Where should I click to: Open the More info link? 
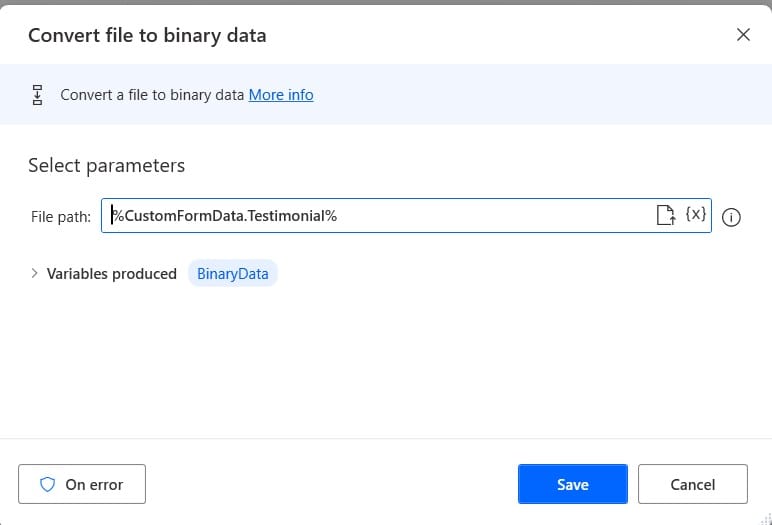[x=281, y=95]
